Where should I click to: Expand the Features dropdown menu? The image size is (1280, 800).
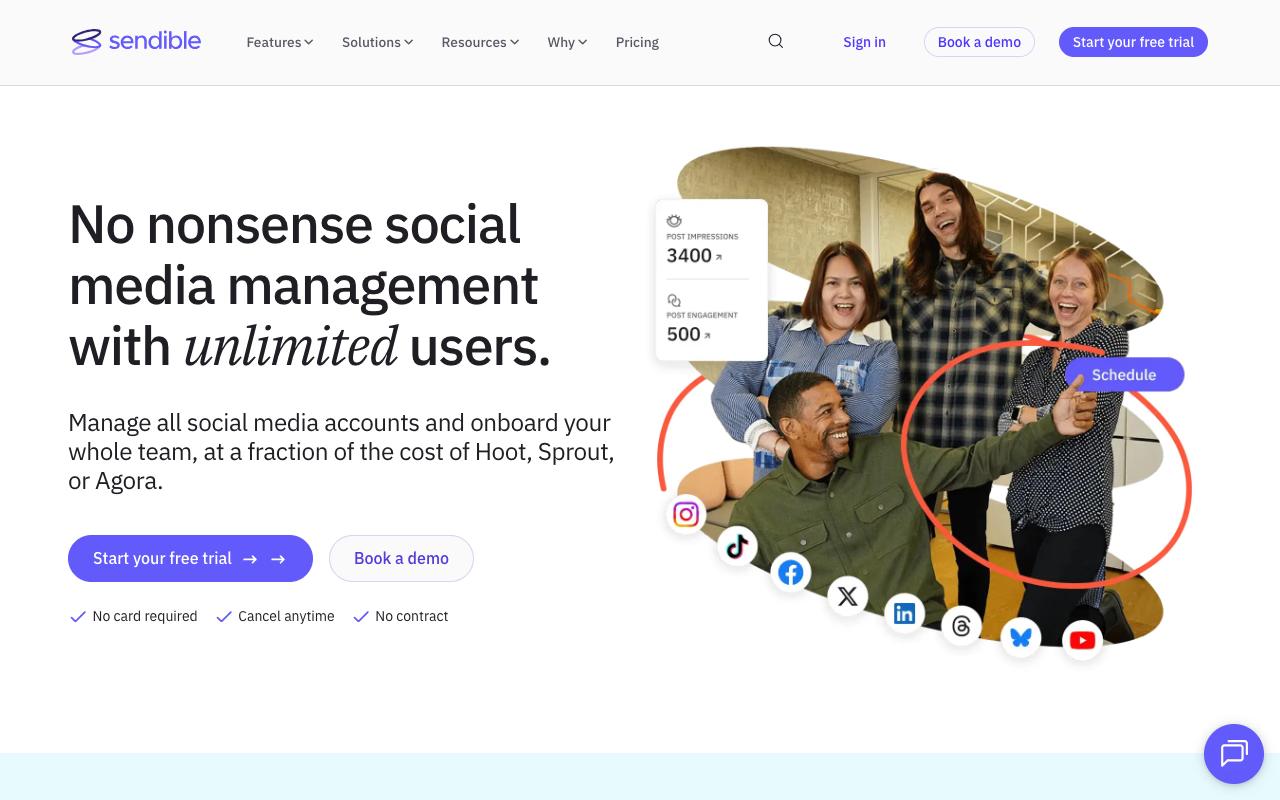point(280,42)
